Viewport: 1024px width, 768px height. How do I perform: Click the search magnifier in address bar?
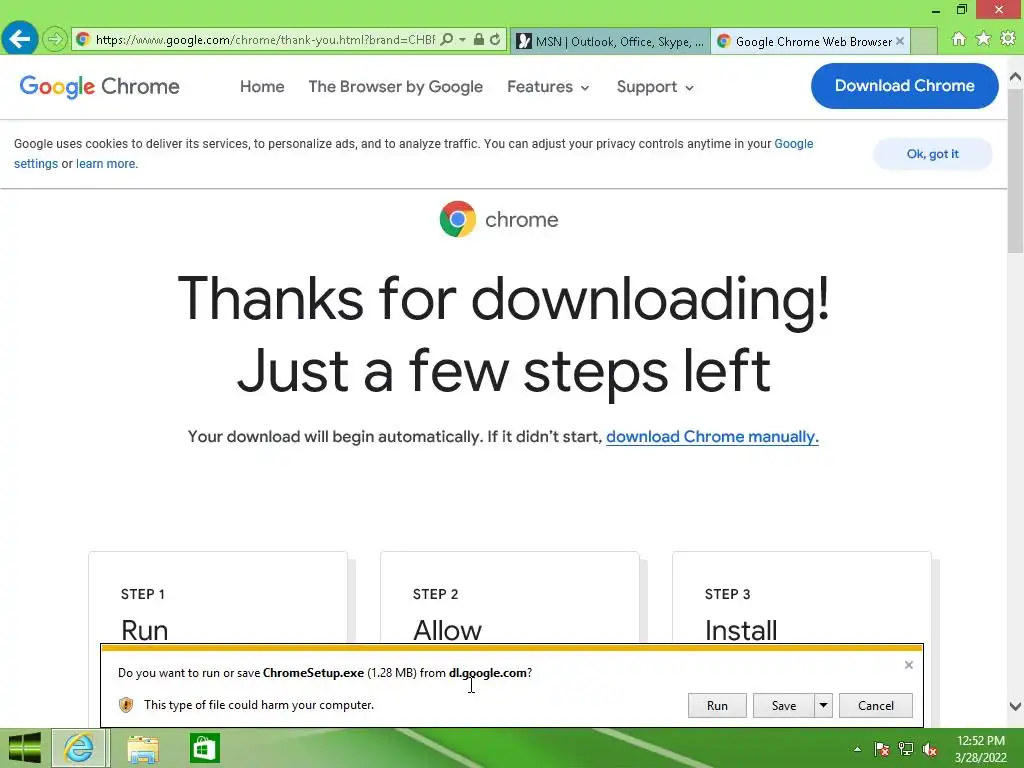pyautogui.click(x=447, y=40)
